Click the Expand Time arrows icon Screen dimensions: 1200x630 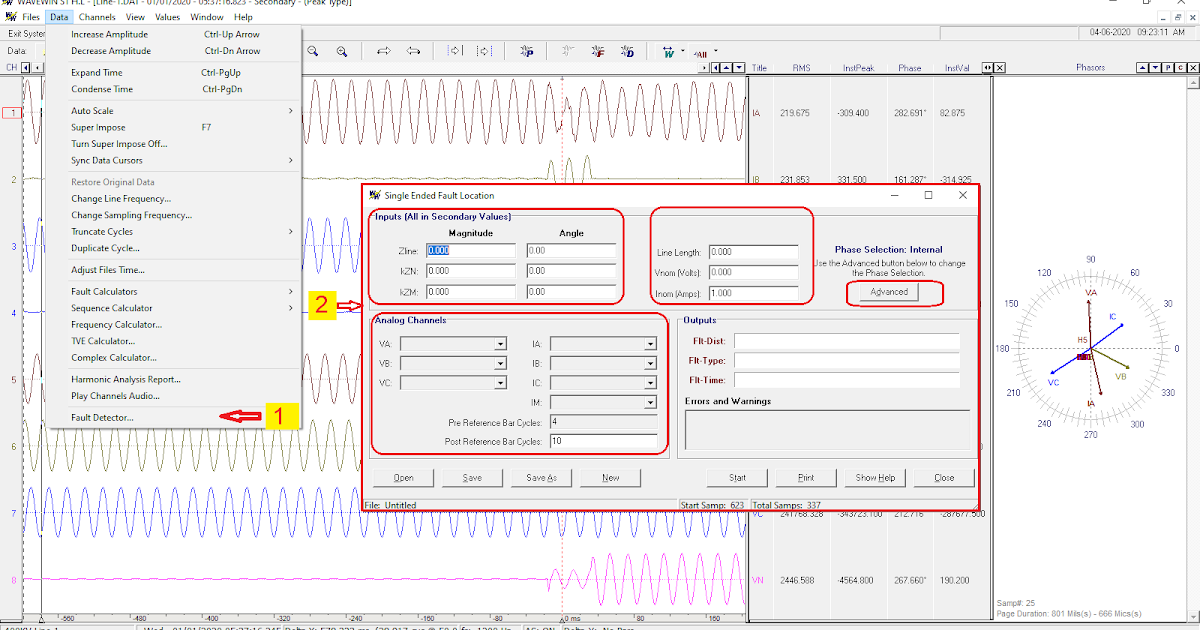pos(384,51)
